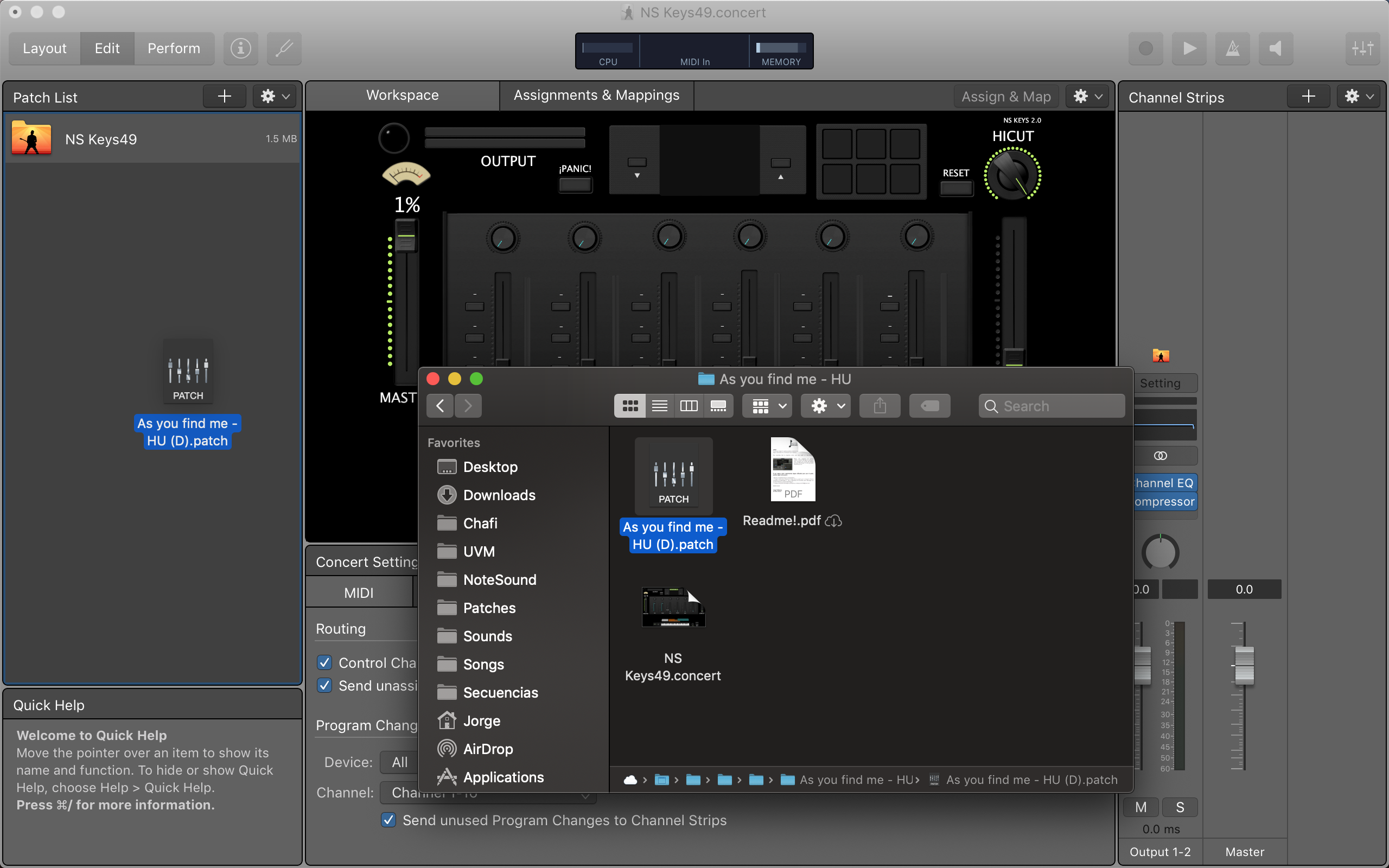Viewport: 1389px width, 868px height.
Task: Open Patch List gear dropdown menu
Action: click(x=275, y=97)
